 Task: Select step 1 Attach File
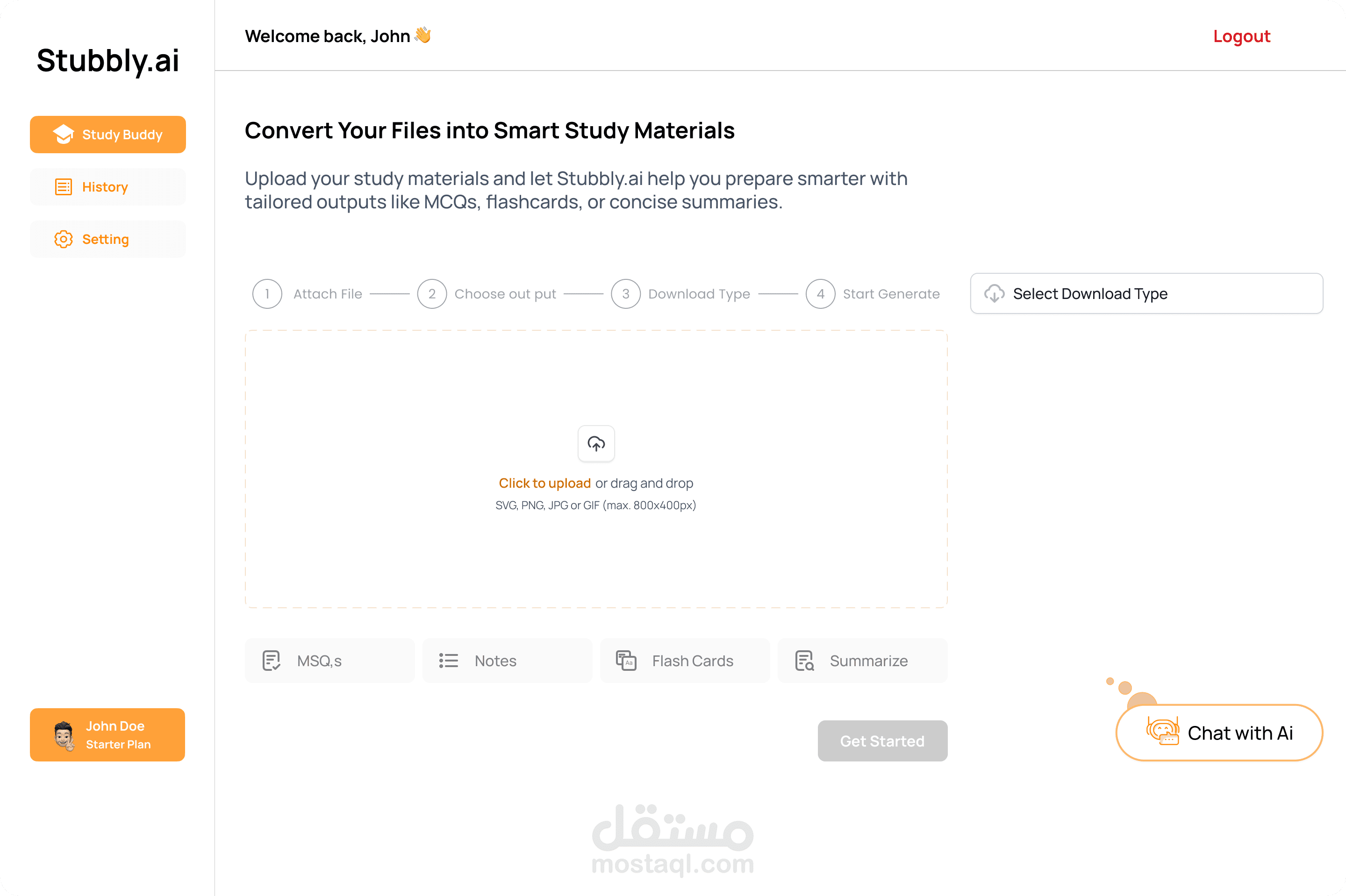(308, 294)
